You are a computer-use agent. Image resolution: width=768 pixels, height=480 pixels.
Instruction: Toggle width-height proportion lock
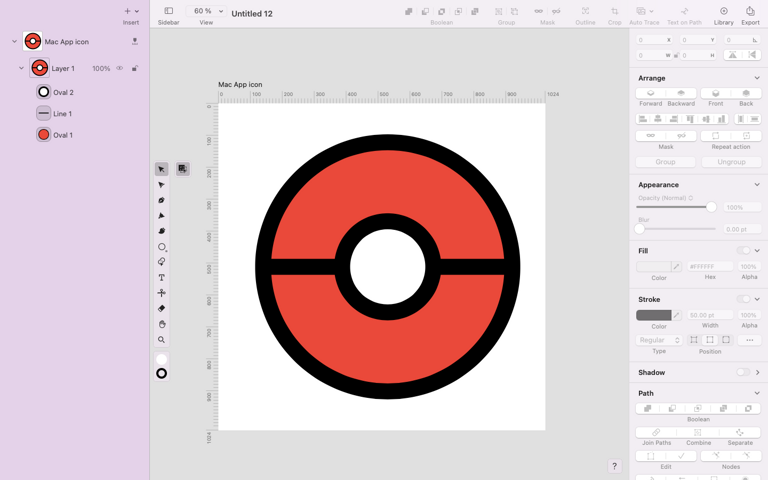(676, 55)
